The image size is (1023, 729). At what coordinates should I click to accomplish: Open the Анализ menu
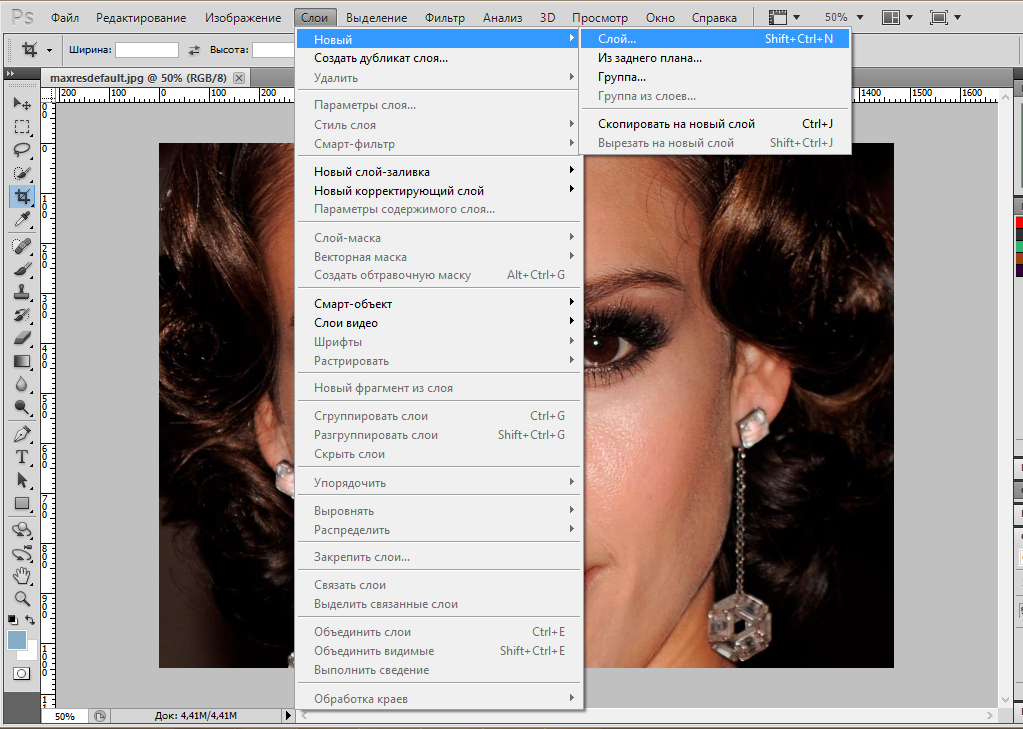(x=502, y=18)
